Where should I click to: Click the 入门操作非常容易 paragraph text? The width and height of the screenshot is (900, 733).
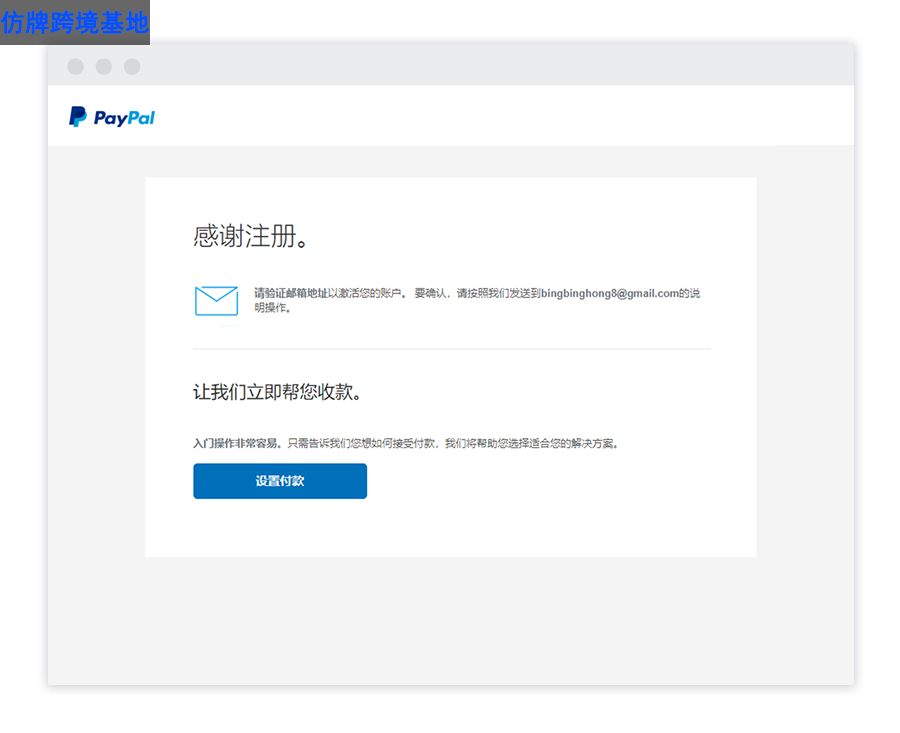405,443
